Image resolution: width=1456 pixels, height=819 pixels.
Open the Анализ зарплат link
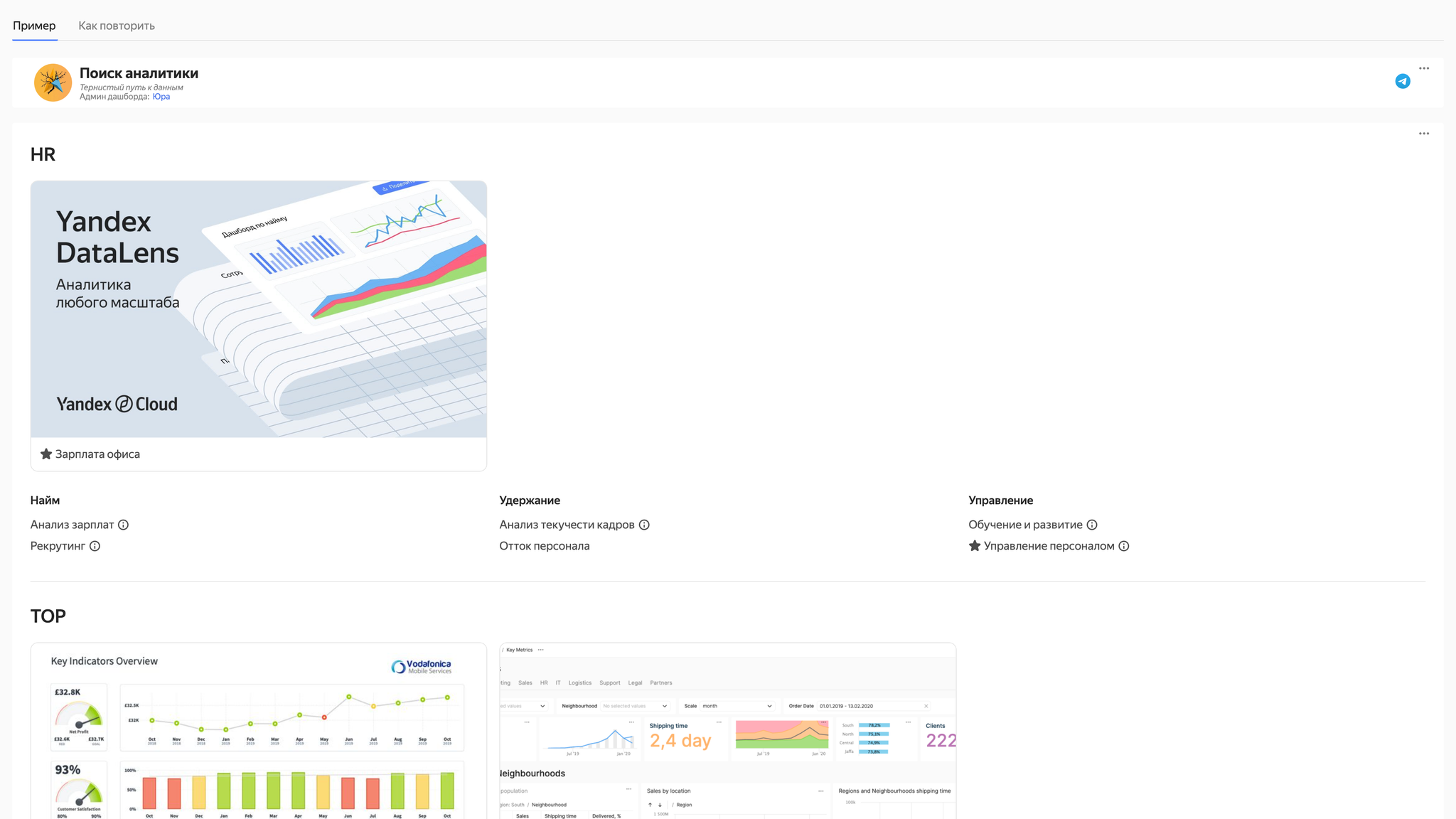[x=72, y=525]
